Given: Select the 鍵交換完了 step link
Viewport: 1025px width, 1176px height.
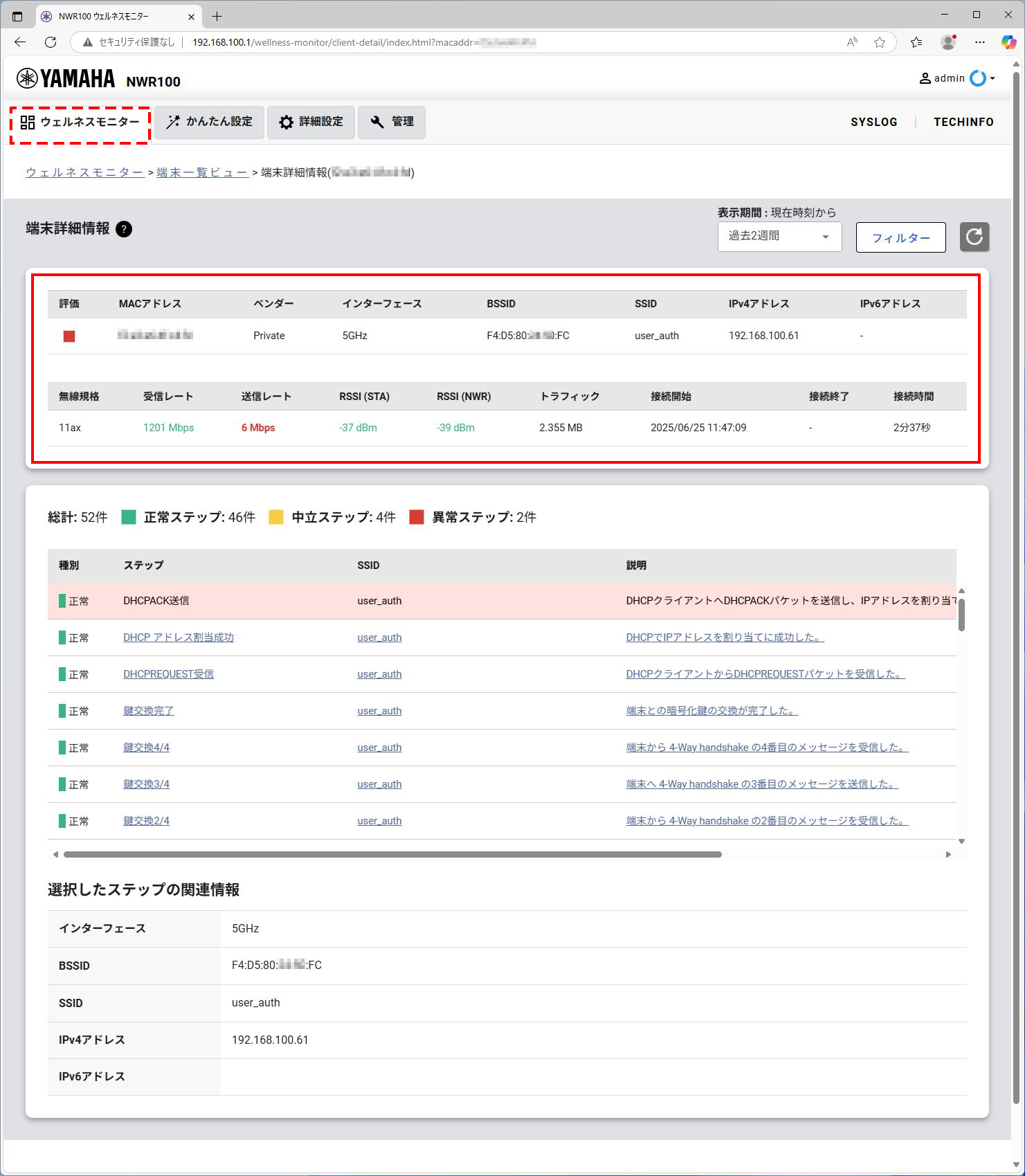Looking at the screenshot, I should point(148,711).
